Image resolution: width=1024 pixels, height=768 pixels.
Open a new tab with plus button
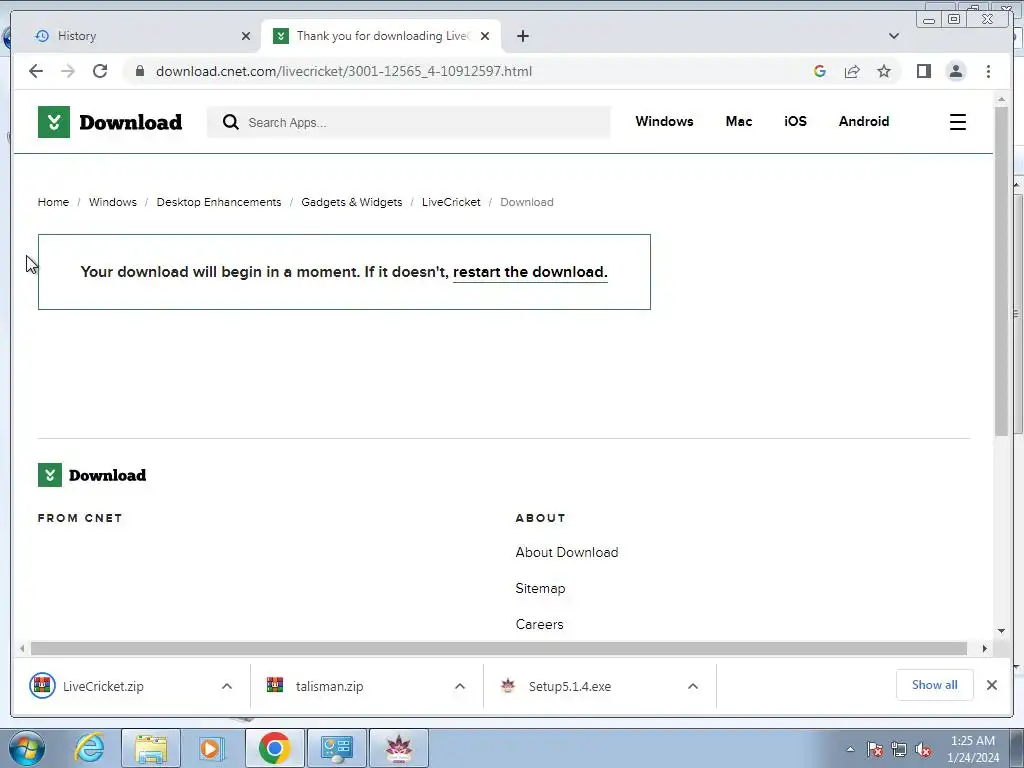point(522,36)
